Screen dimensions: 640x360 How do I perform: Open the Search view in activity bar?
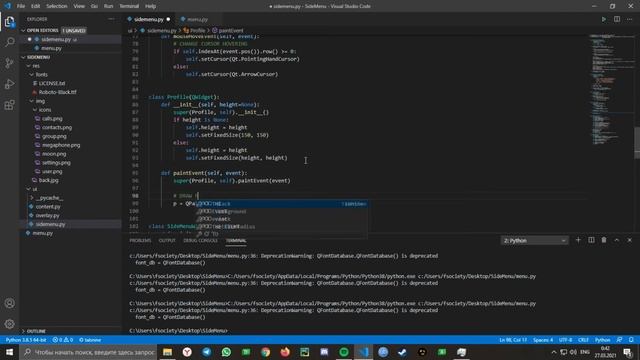9,42
